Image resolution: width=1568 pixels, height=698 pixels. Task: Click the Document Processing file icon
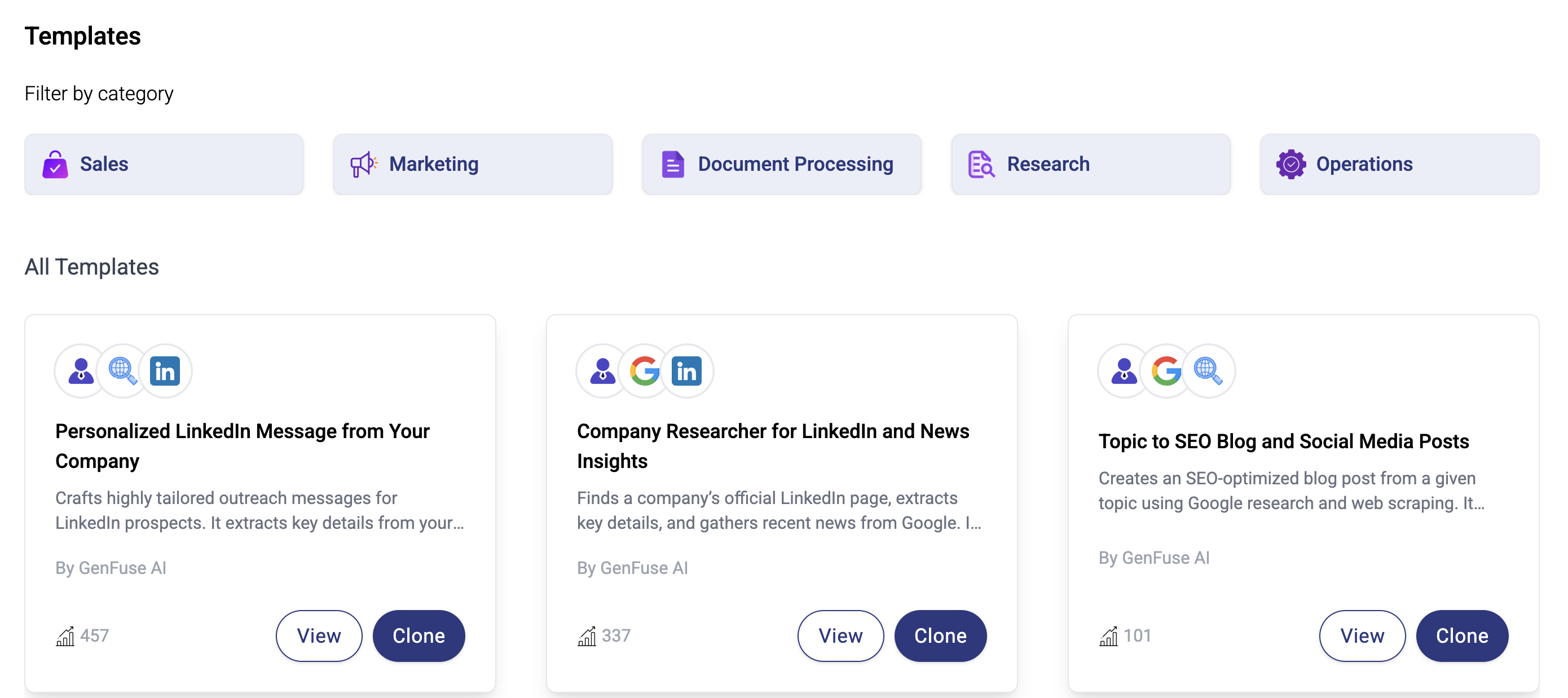[x=673, y=164]
